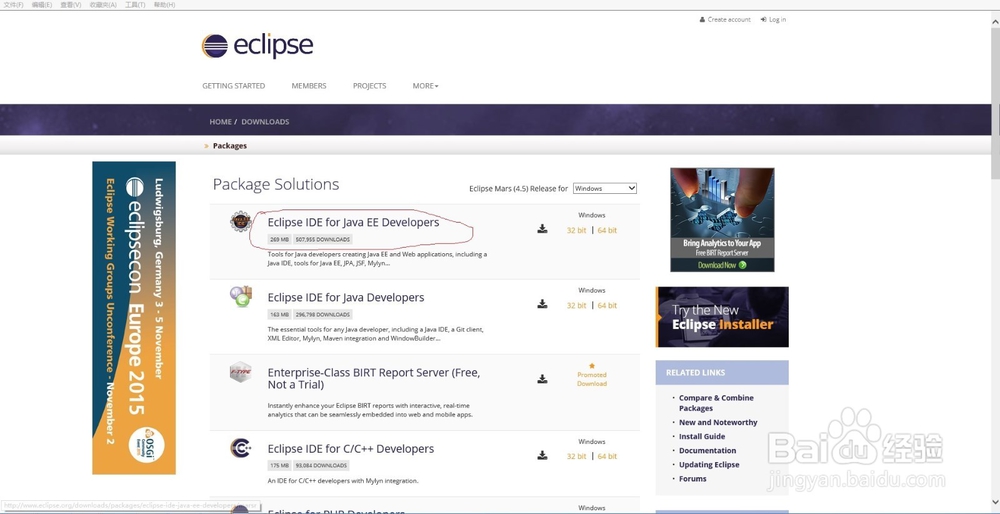Open the GETTING STARTED navigation item
Screen dimensions: 1000x514
click(233, 86)
